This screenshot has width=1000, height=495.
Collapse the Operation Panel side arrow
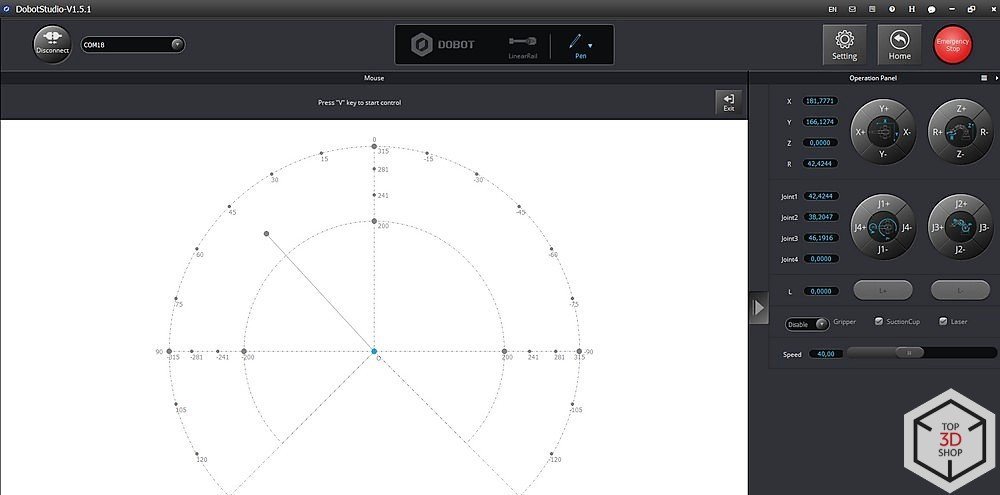click(758, 307)
